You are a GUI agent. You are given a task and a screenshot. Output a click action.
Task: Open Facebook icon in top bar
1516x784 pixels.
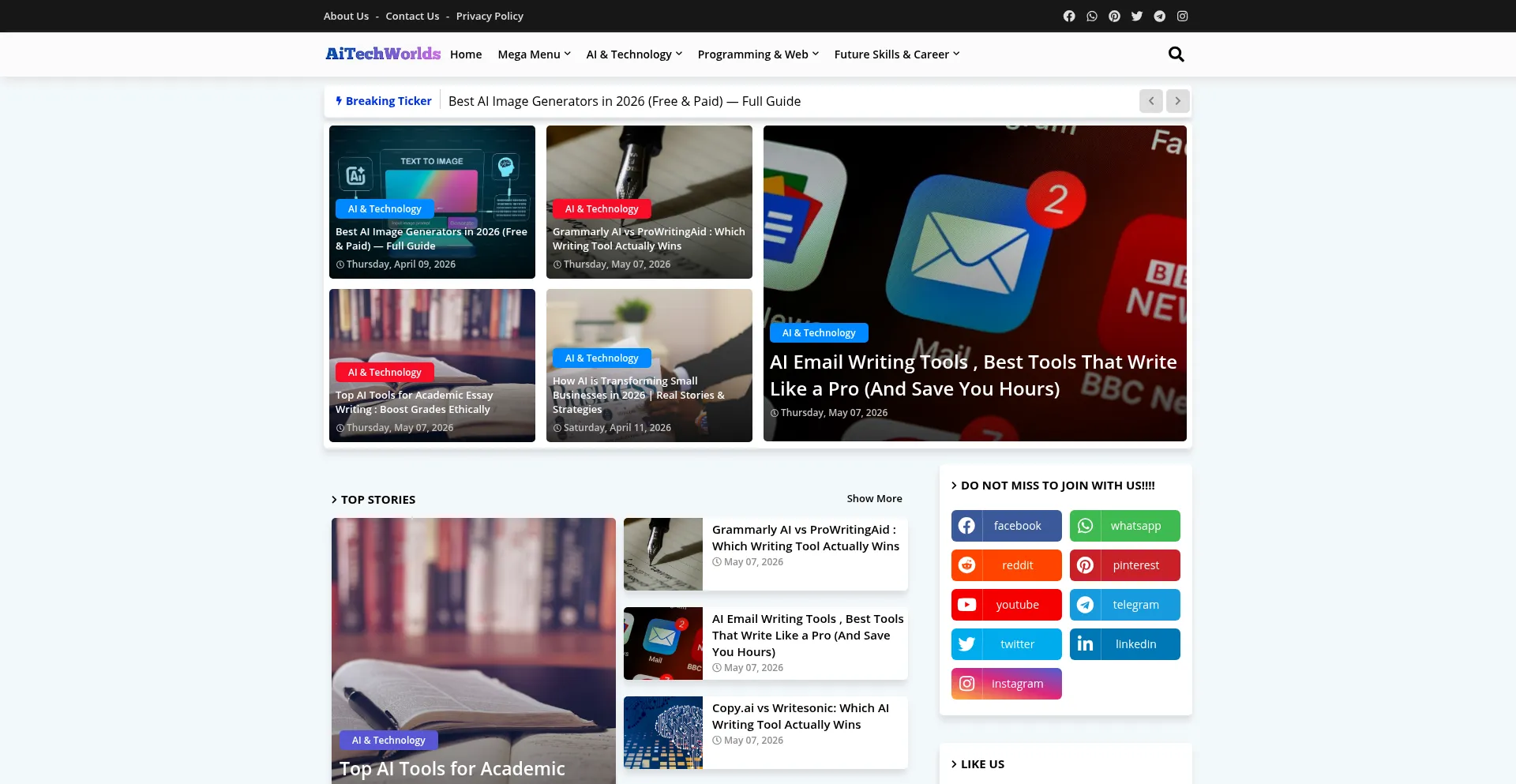(1069, 16)
